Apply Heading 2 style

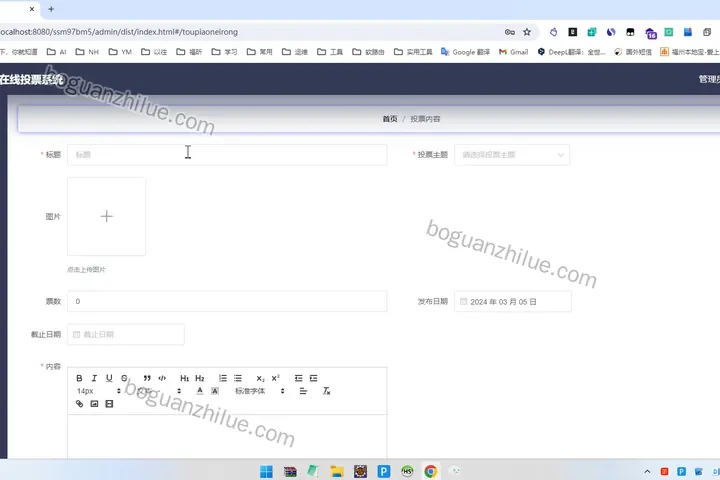click(x=199, y=378)
